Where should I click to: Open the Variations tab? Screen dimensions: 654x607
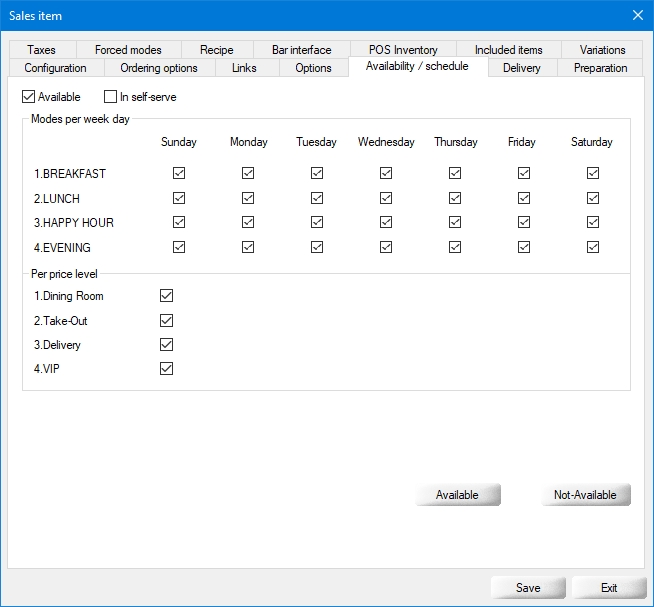pyautogui.click(x=602, y=50)
